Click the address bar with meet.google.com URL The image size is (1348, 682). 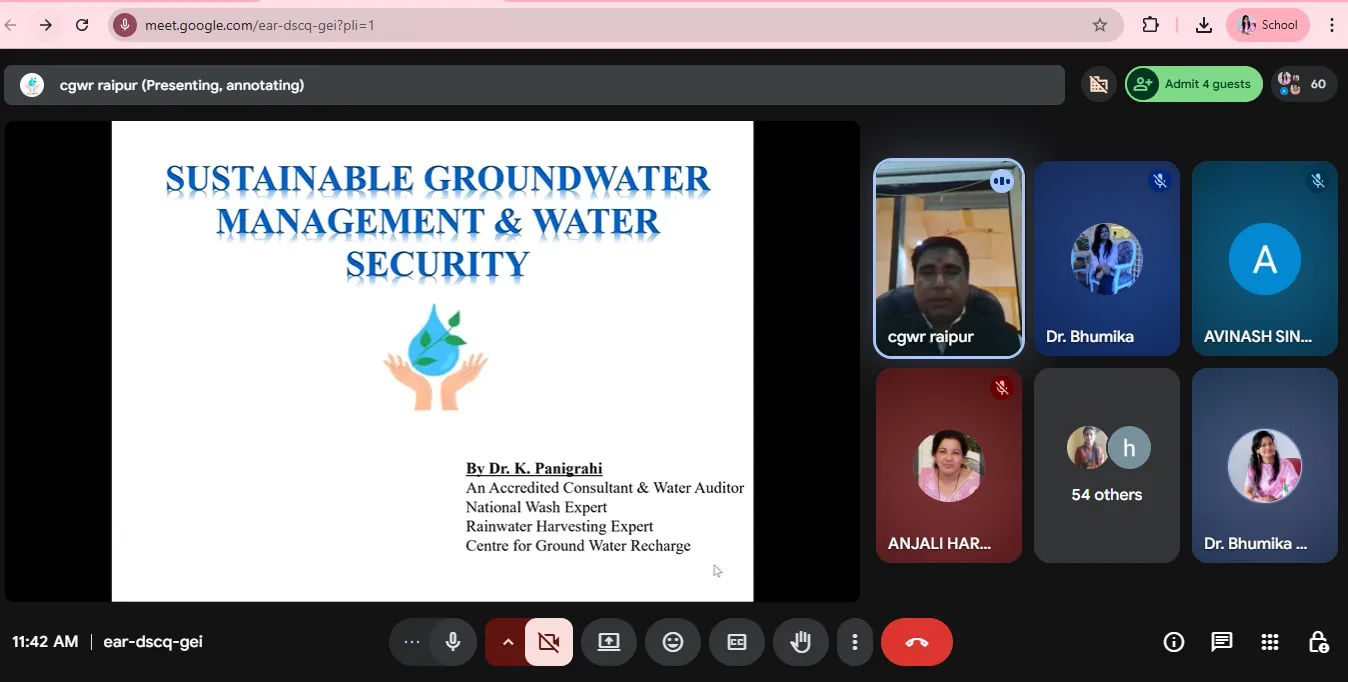600,25
